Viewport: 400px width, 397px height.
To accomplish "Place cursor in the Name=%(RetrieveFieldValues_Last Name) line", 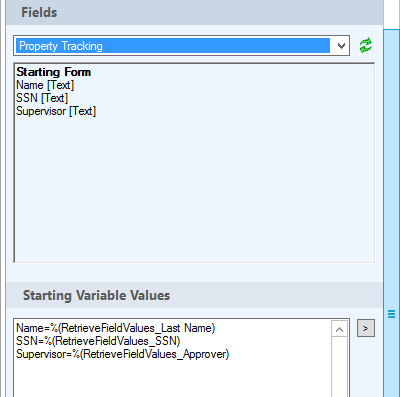I will (116, 328).
